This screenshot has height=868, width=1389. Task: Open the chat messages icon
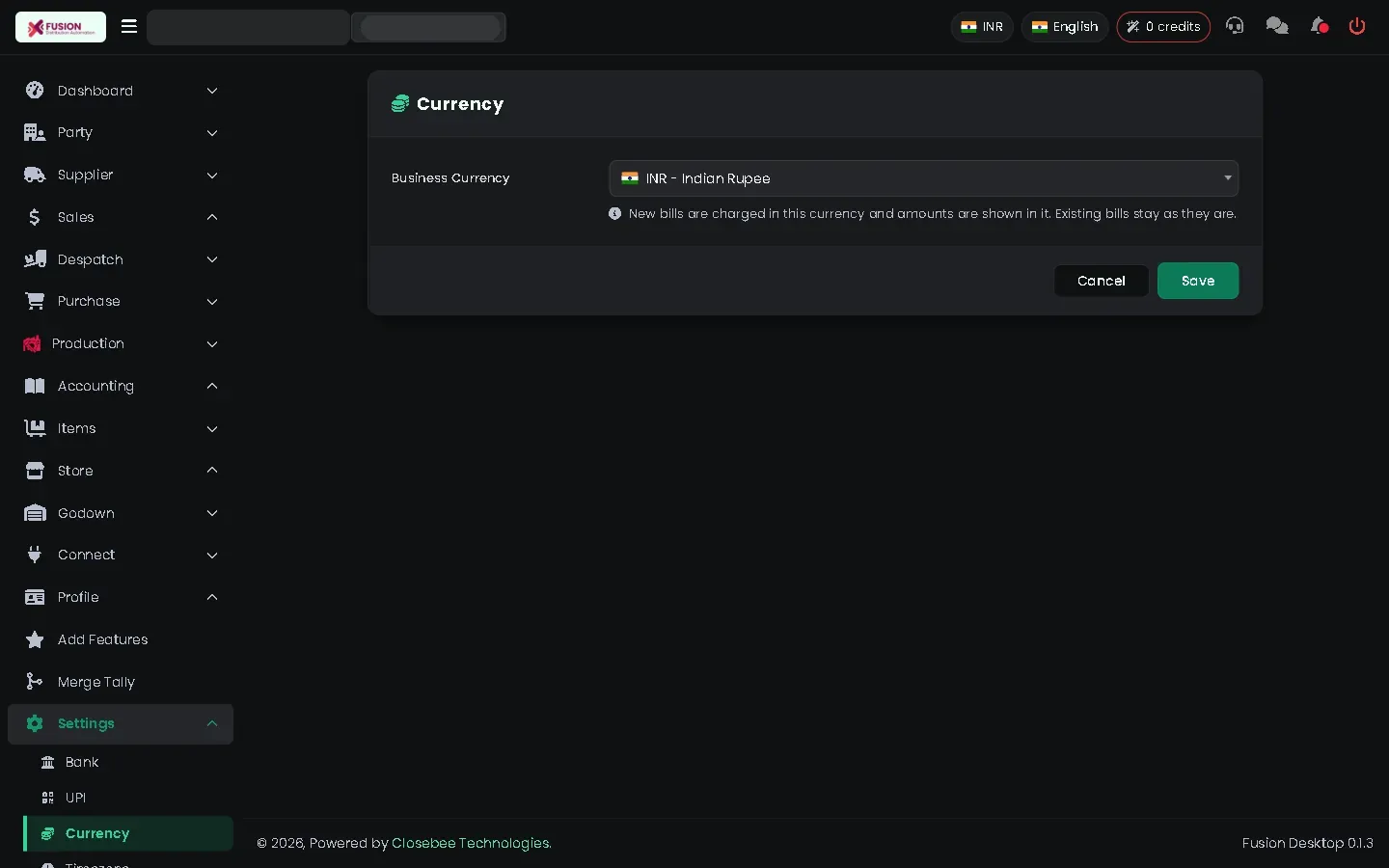pyautogui.click(x=1277, y=26)
